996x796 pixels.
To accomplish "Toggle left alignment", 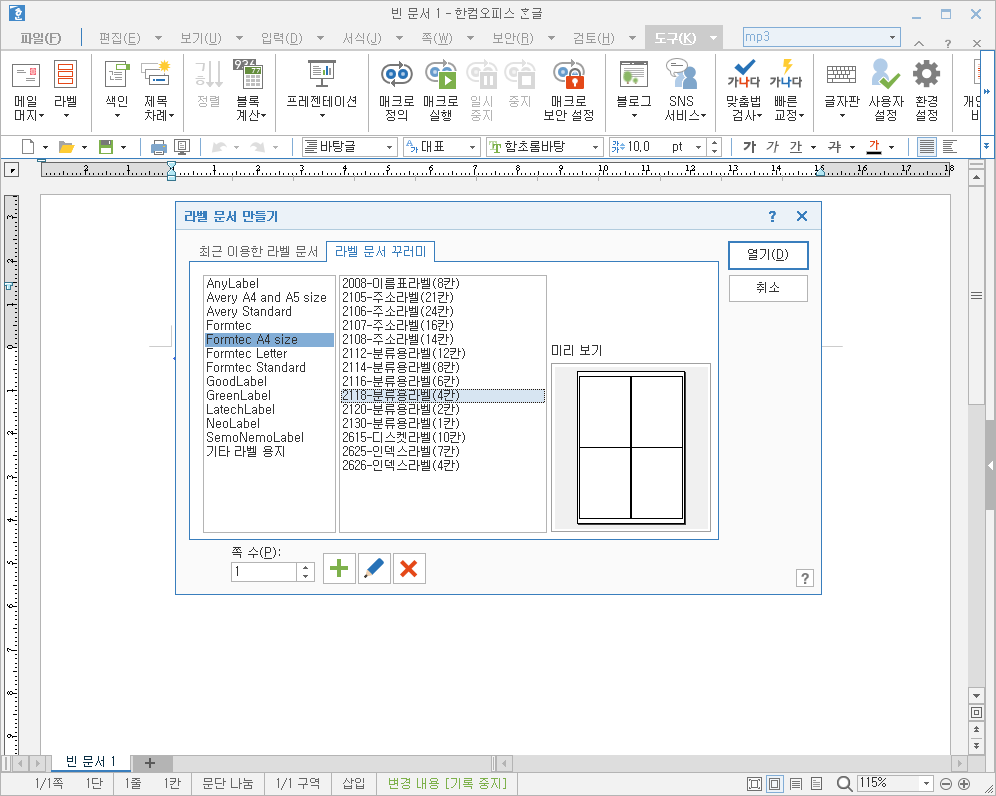I will pyautogui.click(x=950, y=147).
